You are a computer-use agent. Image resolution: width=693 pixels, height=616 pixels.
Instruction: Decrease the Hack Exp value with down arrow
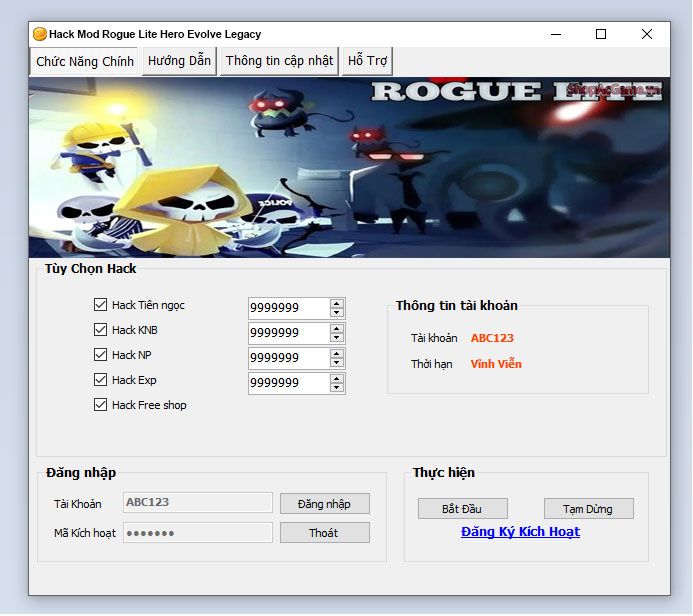point(337,388)
